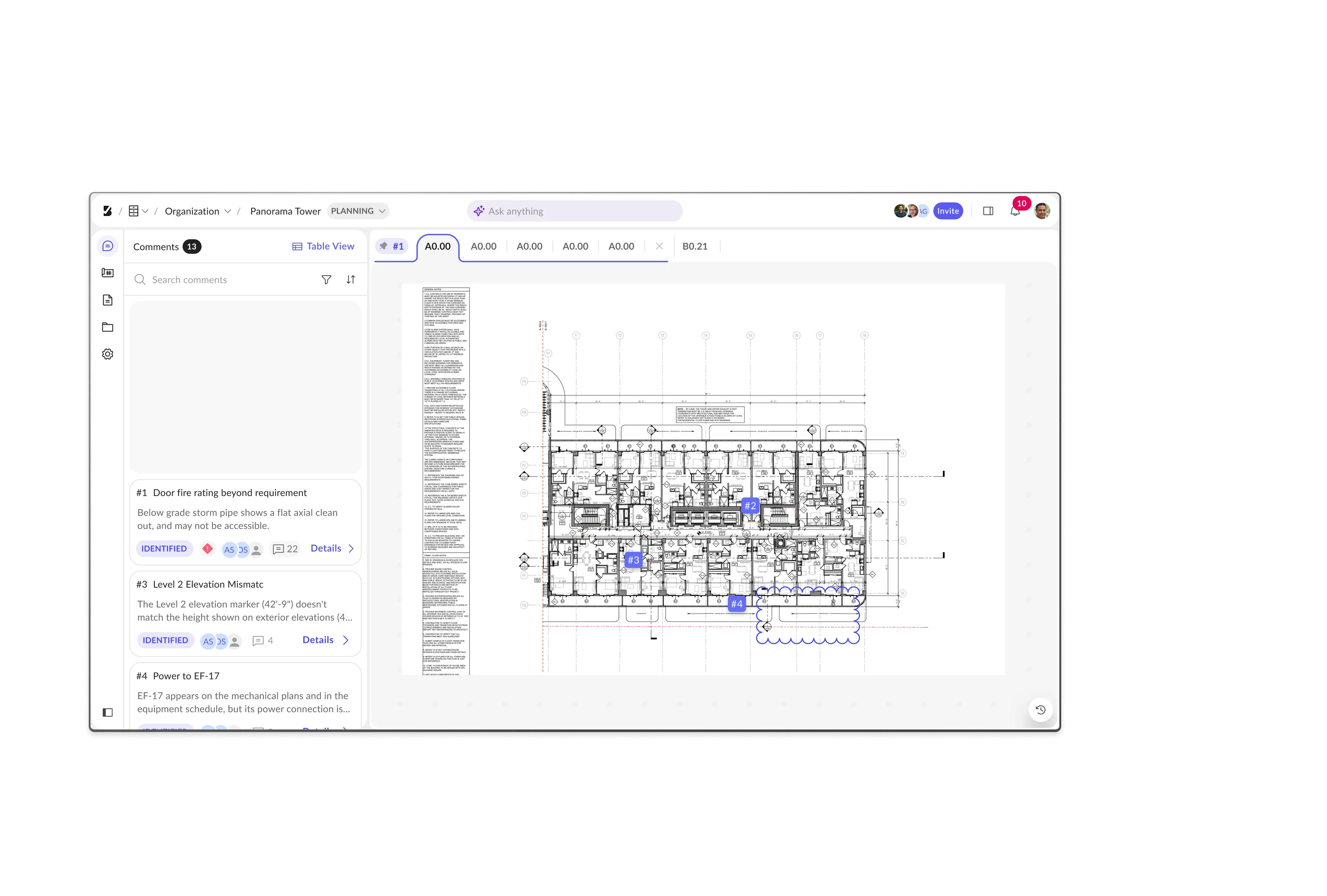Close the A0.00 tab group
Image resolution: width=1327 pixels, height=896 pixels.
point(659,247)
